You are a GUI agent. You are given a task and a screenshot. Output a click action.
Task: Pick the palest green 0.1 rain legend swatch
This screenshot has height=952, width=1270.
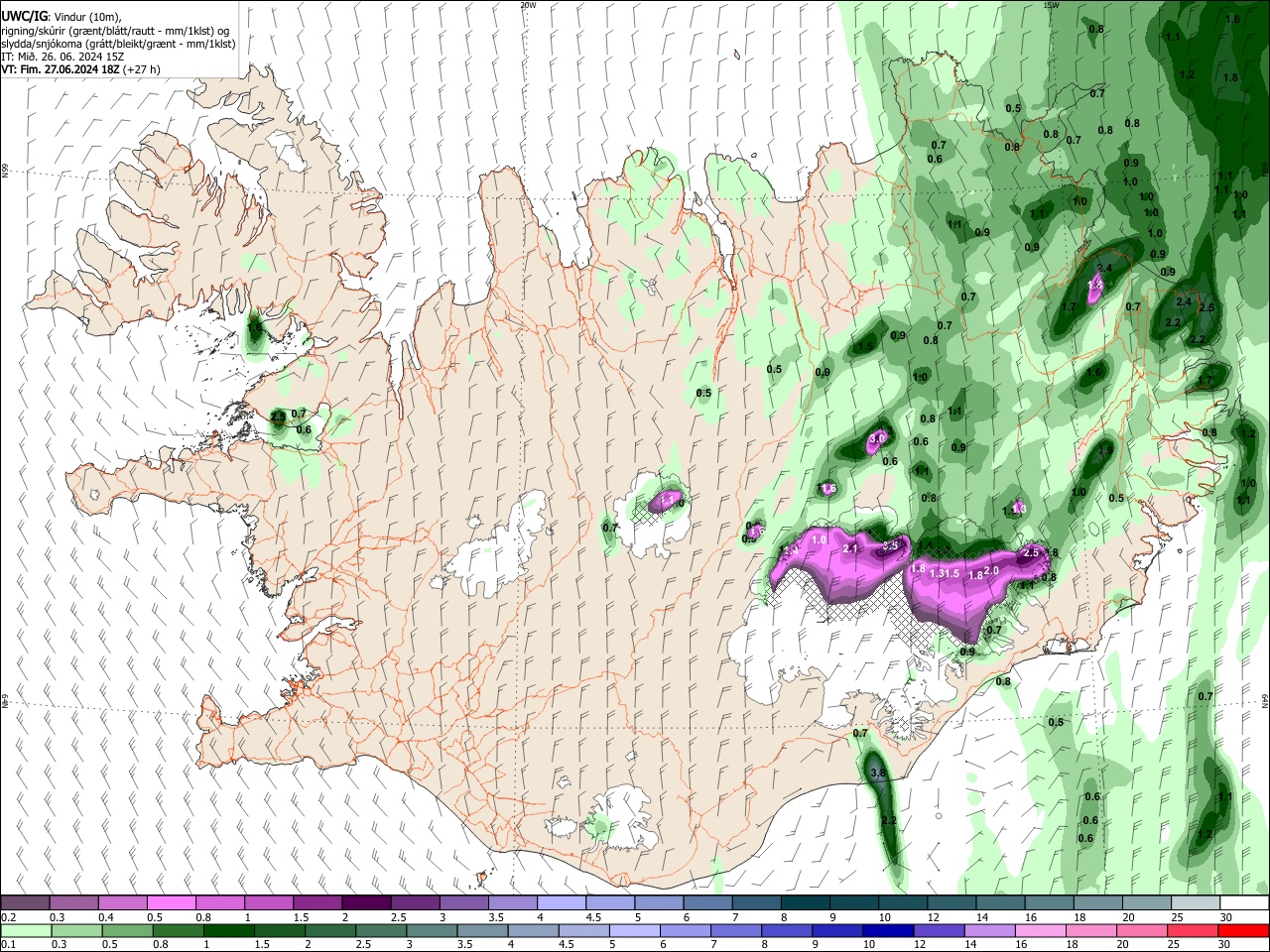(x=25, y=931)
